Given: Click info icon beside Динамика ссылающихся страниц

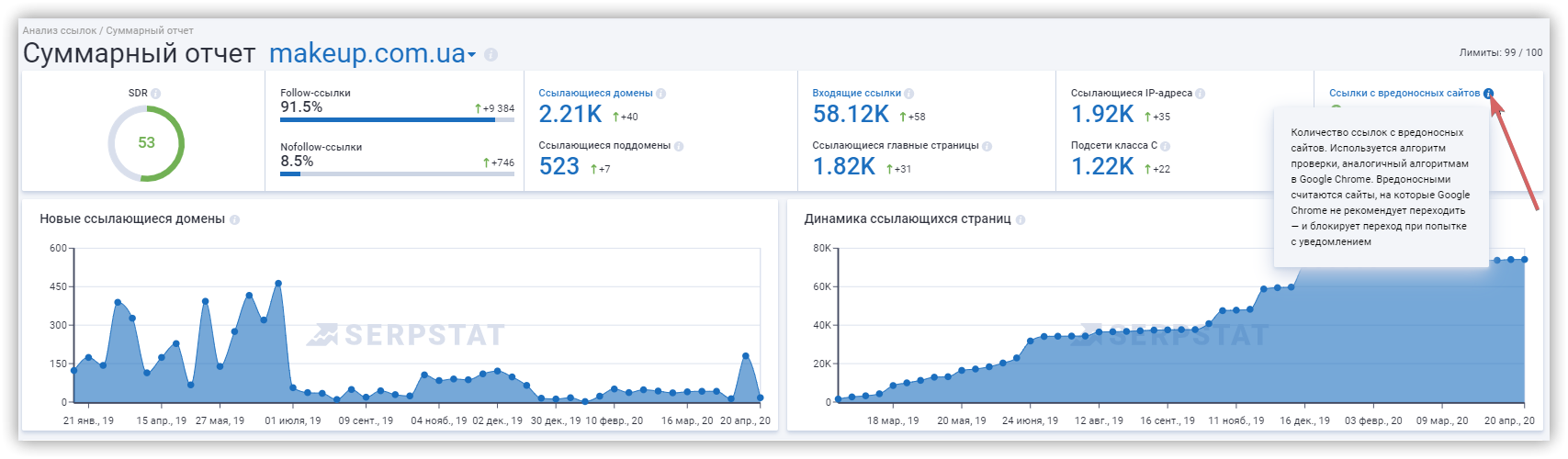Looking at the screenshot, I should (x=1021, y=219).
